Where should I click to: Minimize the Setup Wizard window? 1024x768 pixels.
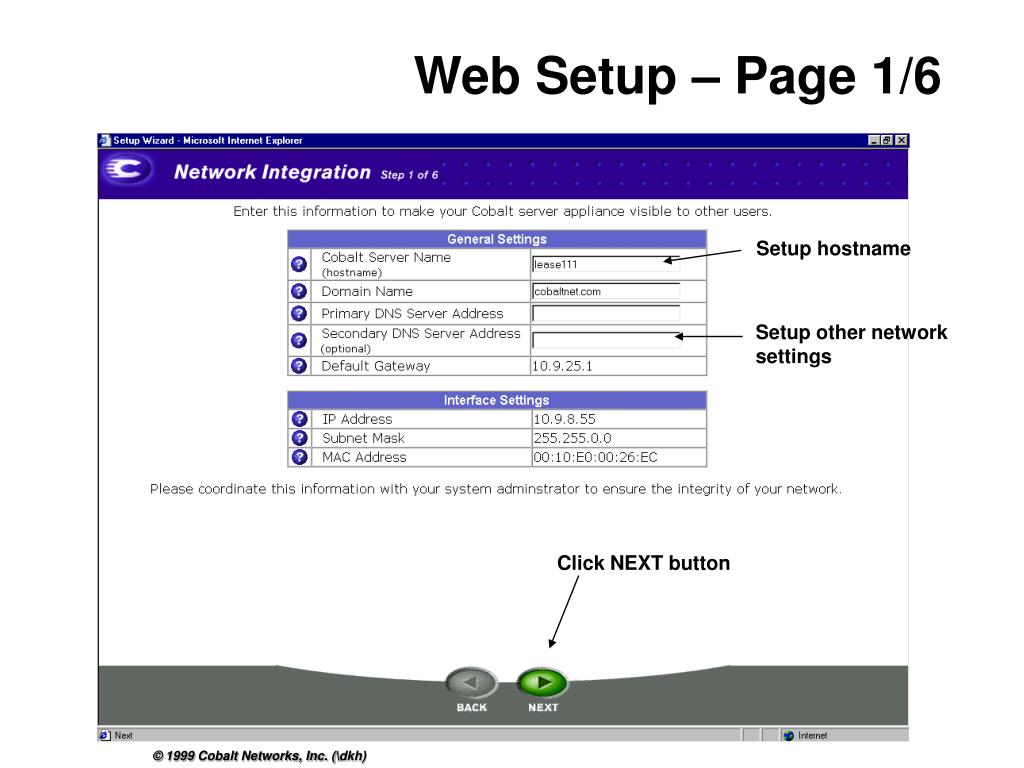pos(874,140)
